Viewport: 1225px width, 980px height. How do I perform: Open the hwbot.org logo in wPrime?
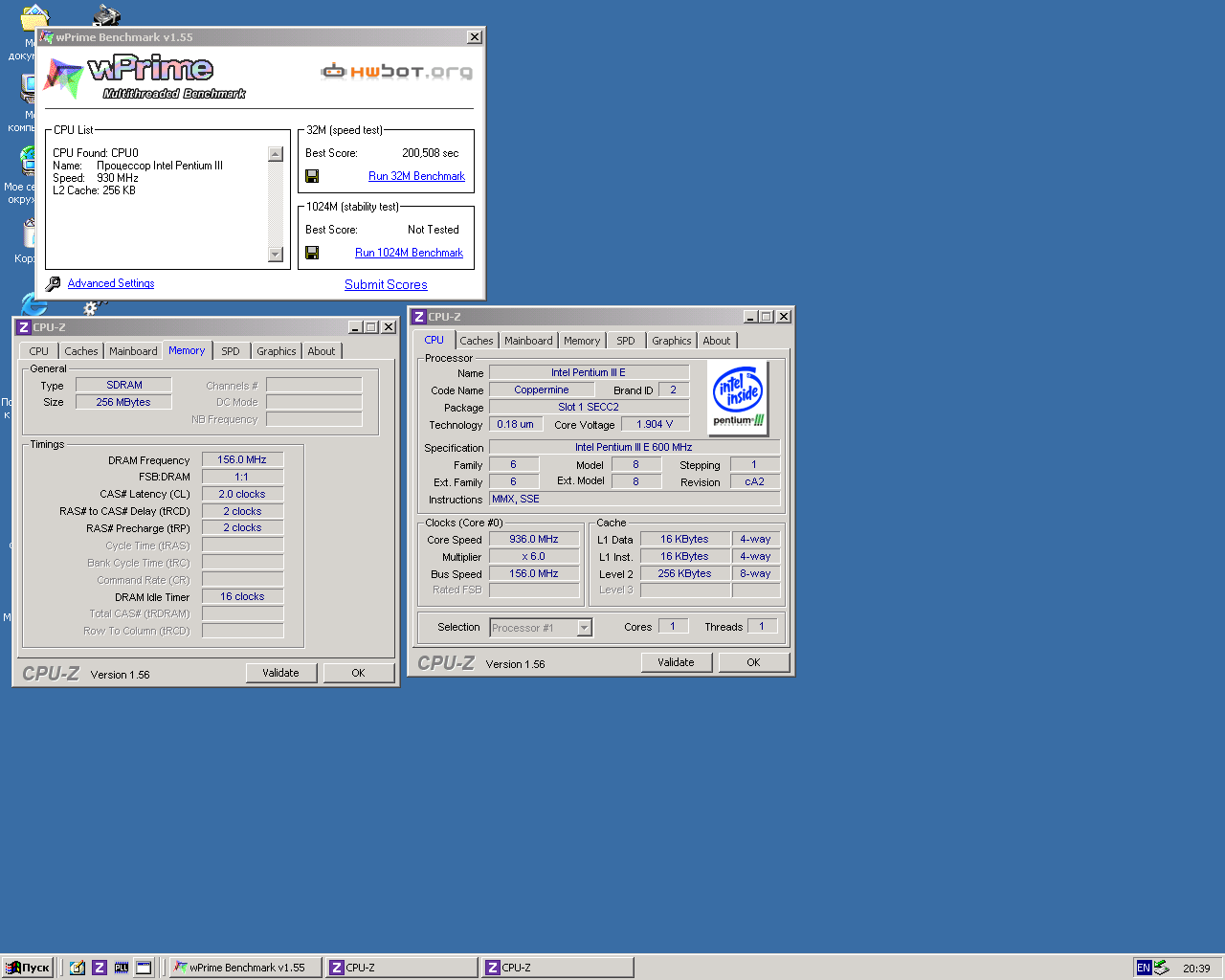click(x=396, y=71)
